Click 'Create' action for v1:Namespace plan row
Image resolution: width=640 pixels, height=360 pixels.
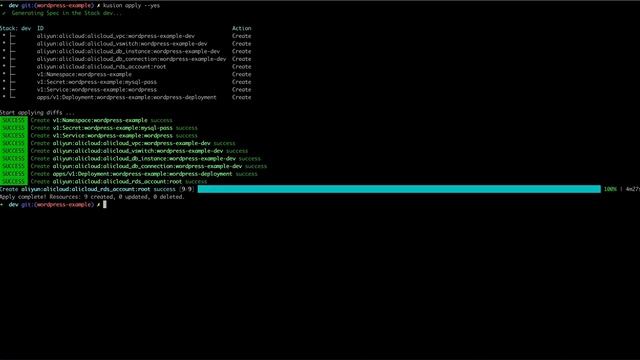(242, 74)
